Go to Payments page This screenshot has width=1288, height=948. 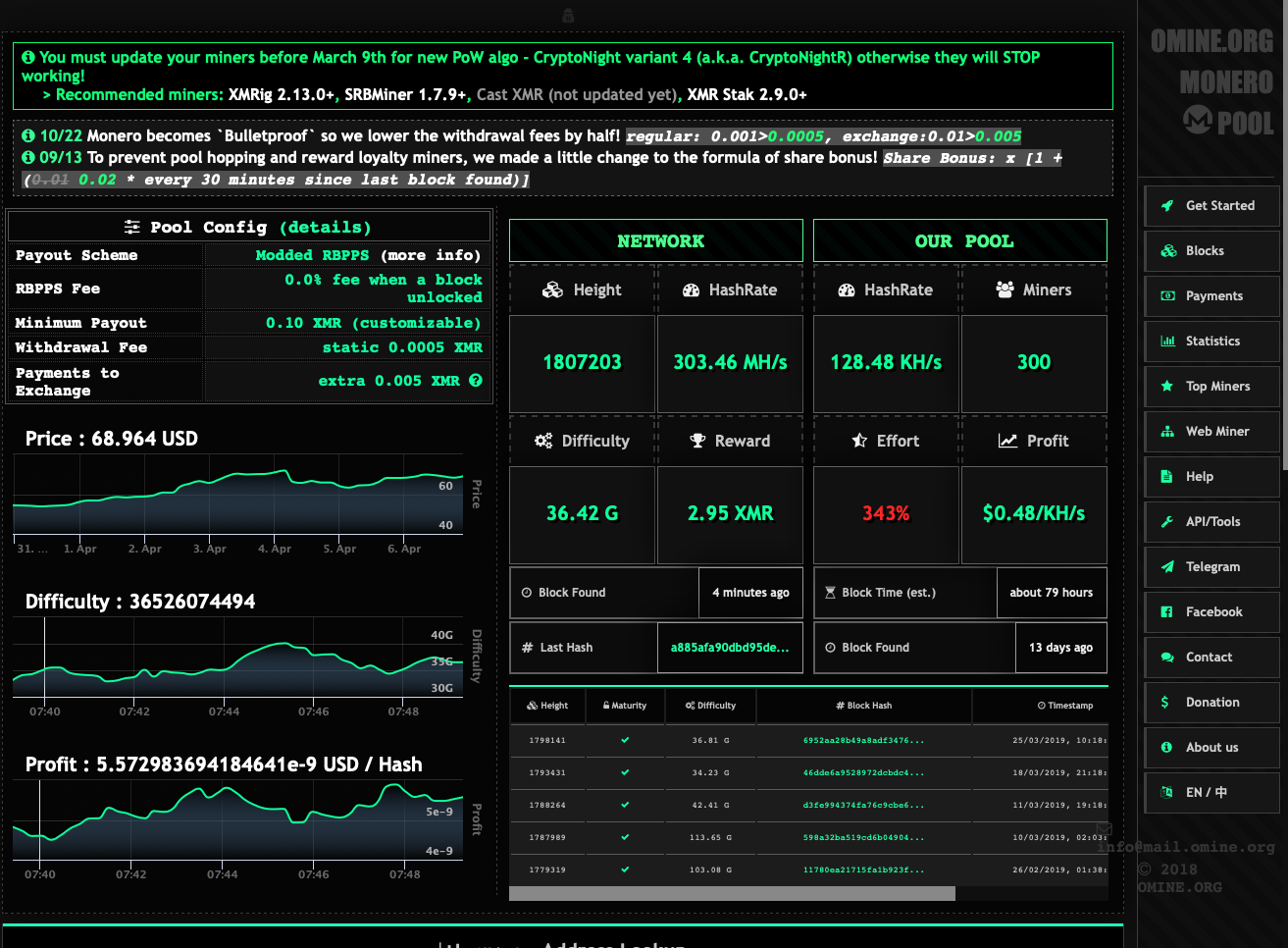click(x=1211, y=296)
